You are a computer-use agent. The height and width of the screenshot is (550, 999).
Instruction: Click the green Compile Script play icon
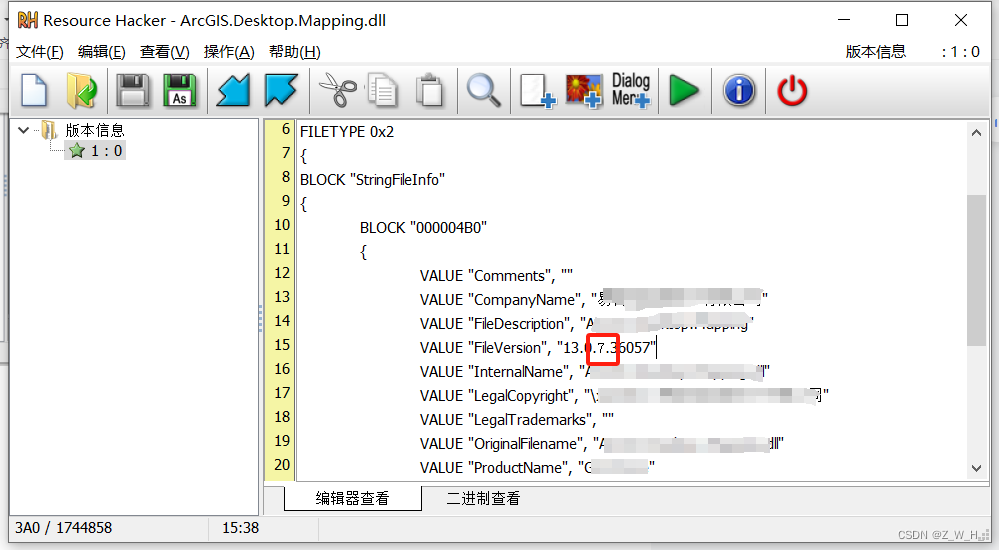[x=684, y=90]
